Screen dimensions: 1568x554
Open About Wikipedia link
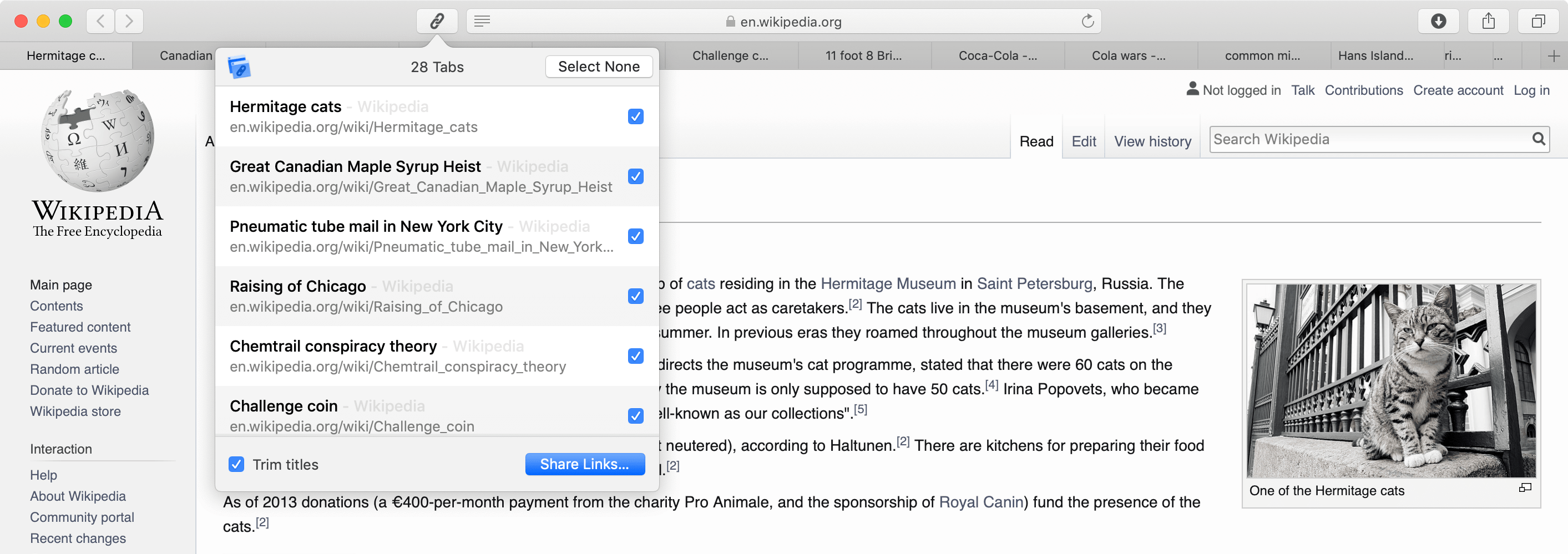tap(78, 496)
